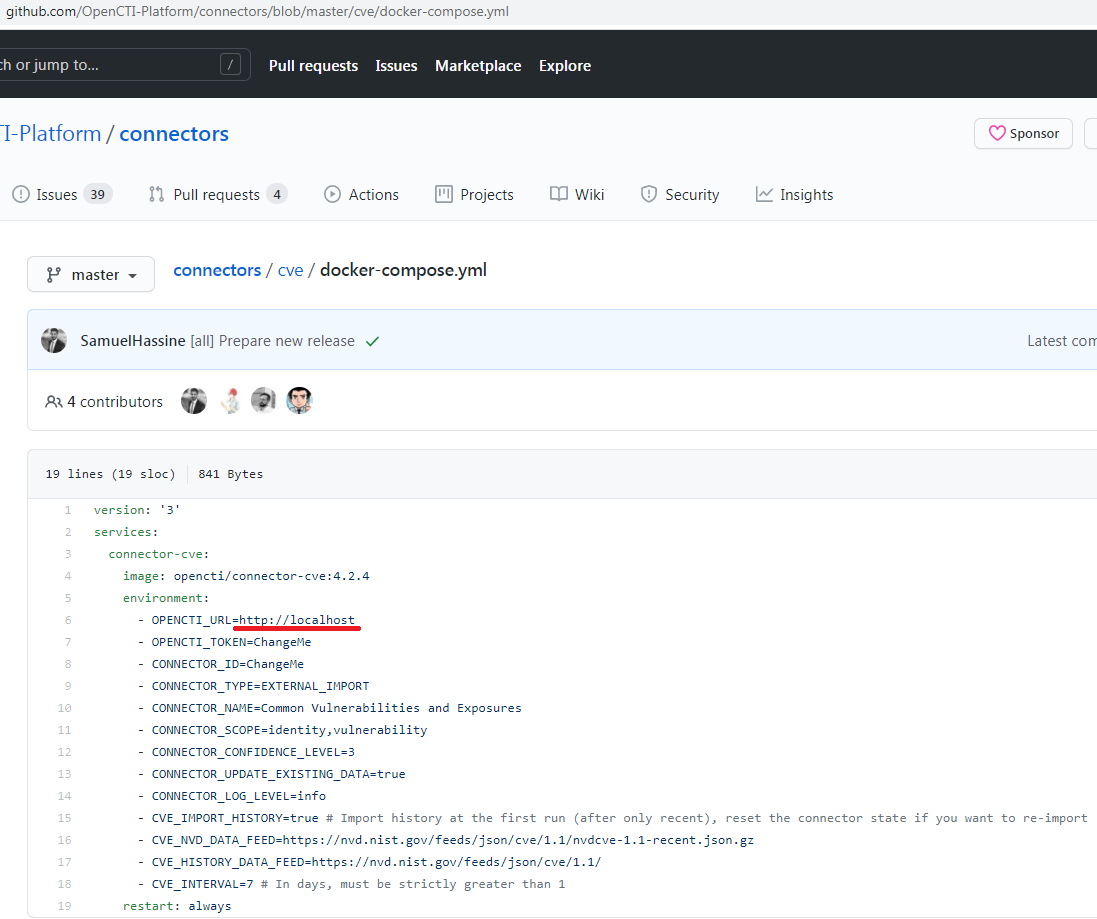Open the Marketplace menu item
Image resolution: width=1097 pixels, height=919 pixels.
point(478,65)
